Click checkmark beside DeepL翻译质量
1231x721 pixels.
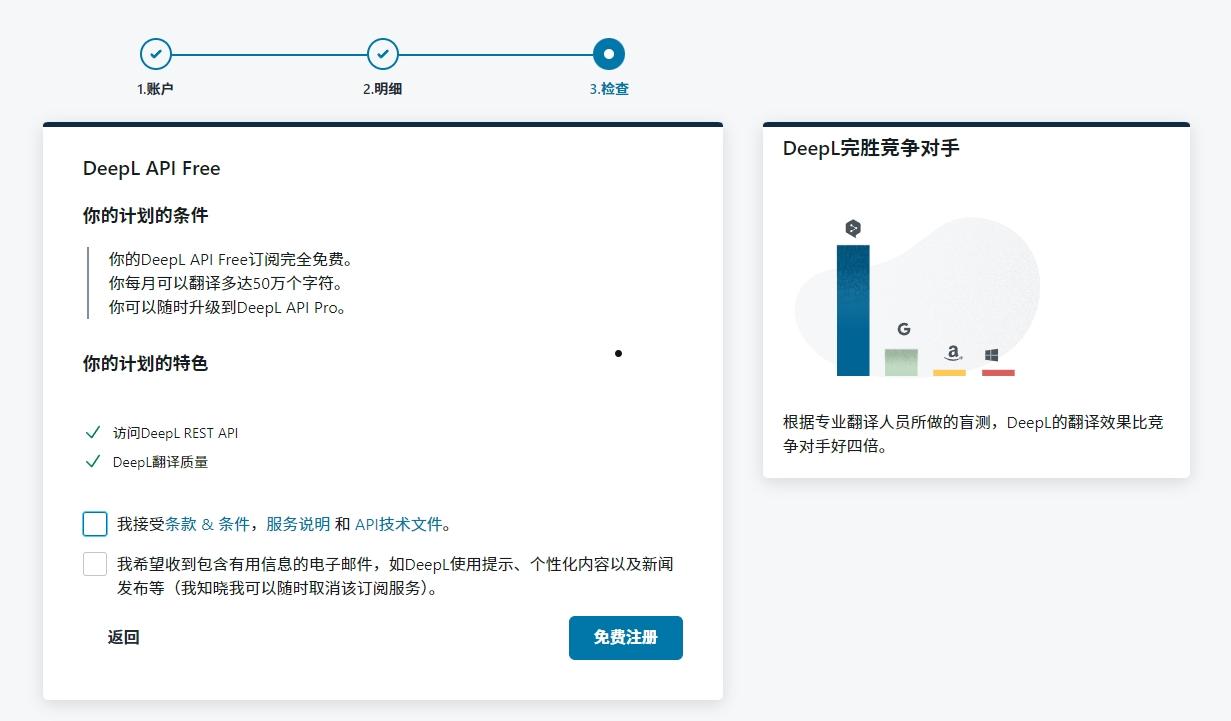click(93, 461)
